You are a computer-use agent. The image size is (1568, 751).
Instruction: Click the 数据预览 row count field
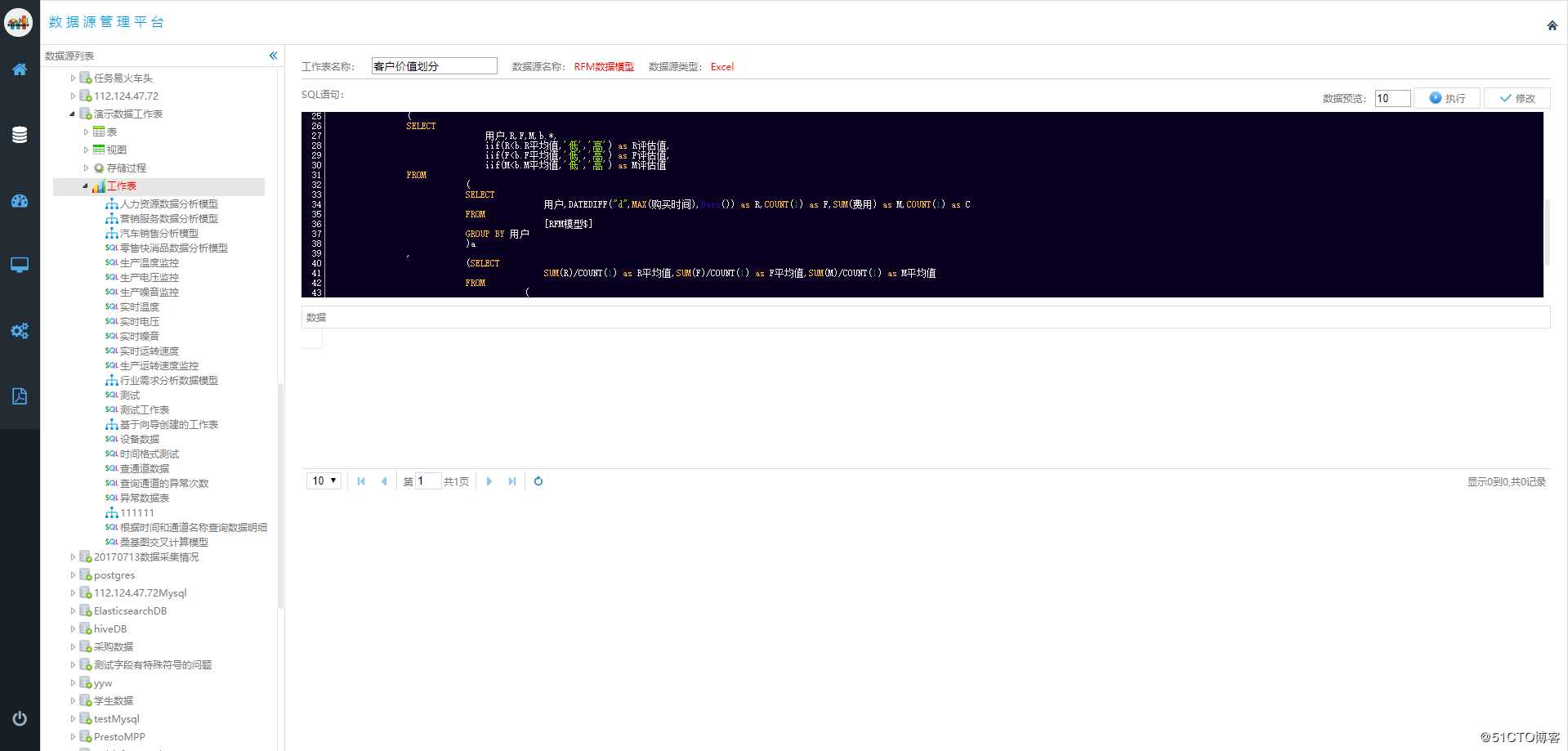click(x=1393, y=98)
